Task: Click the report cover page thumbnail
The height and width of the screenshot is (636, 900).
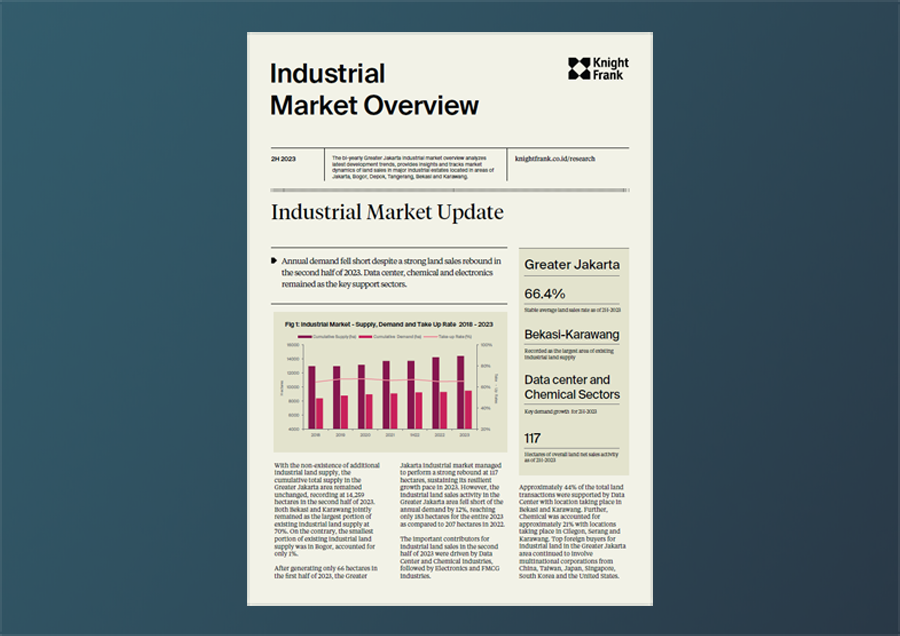Action: tap(450, 319)
